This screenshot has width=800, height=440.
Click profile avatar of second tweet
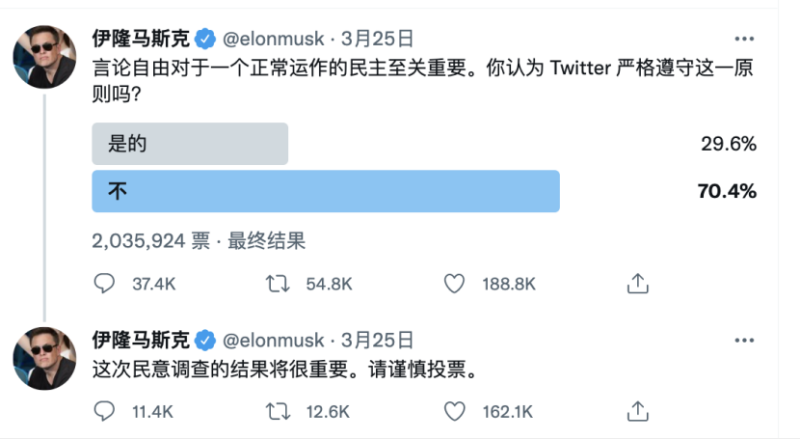coord(44,358)
